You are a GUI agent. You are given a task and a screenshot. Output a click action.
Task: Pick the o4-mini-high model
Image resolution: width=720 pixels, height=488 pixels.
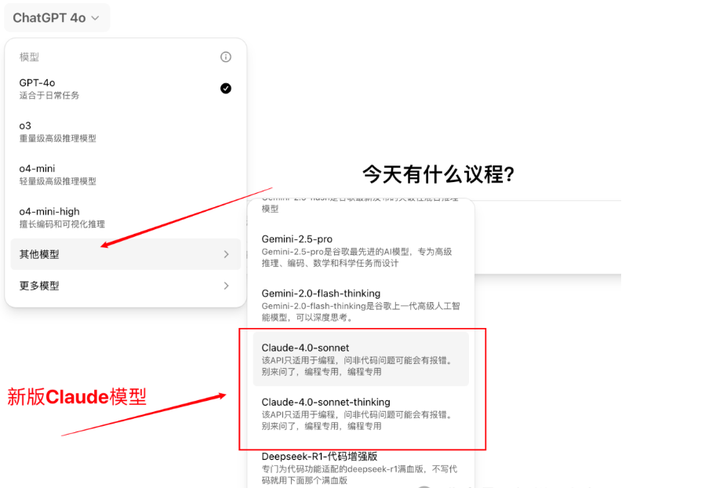tap(125, 218)
